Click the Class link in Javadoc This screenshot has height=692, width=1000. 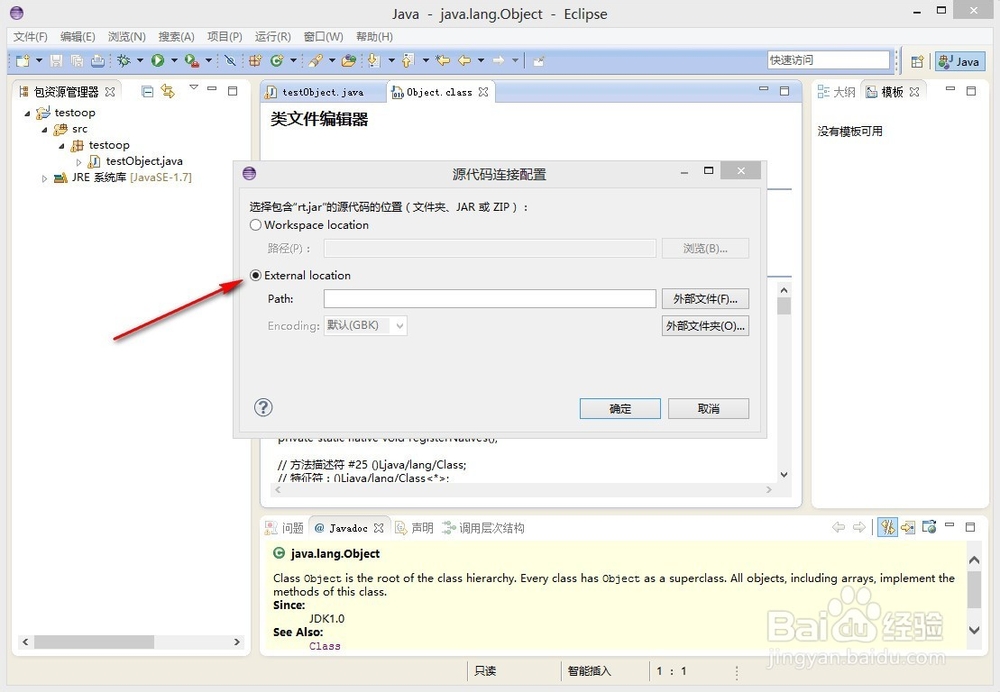click(x=325, y=645)
